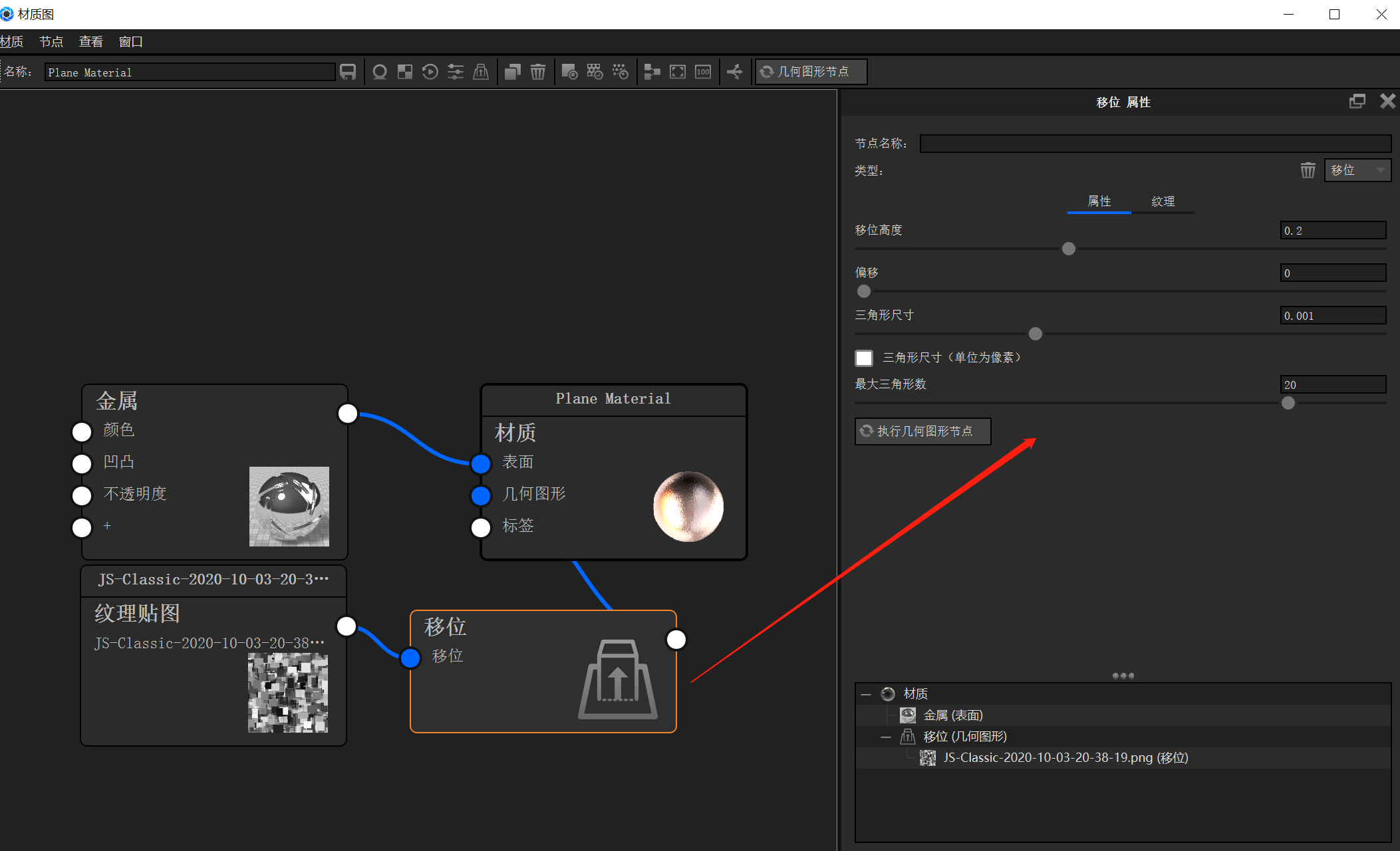The image size is (1400, 851).
Task: Enable 三角形尺寸（单位为像素）checkbox
Action: click(863, 358)
